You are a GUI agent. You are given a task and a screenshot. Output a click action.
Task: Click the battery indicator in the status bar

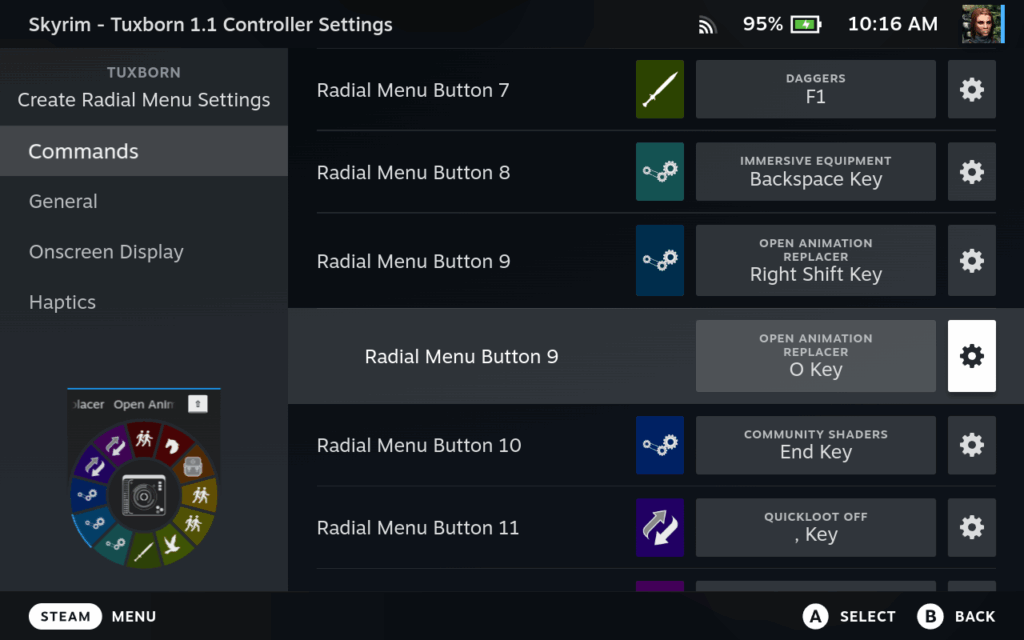pos(808,23)
